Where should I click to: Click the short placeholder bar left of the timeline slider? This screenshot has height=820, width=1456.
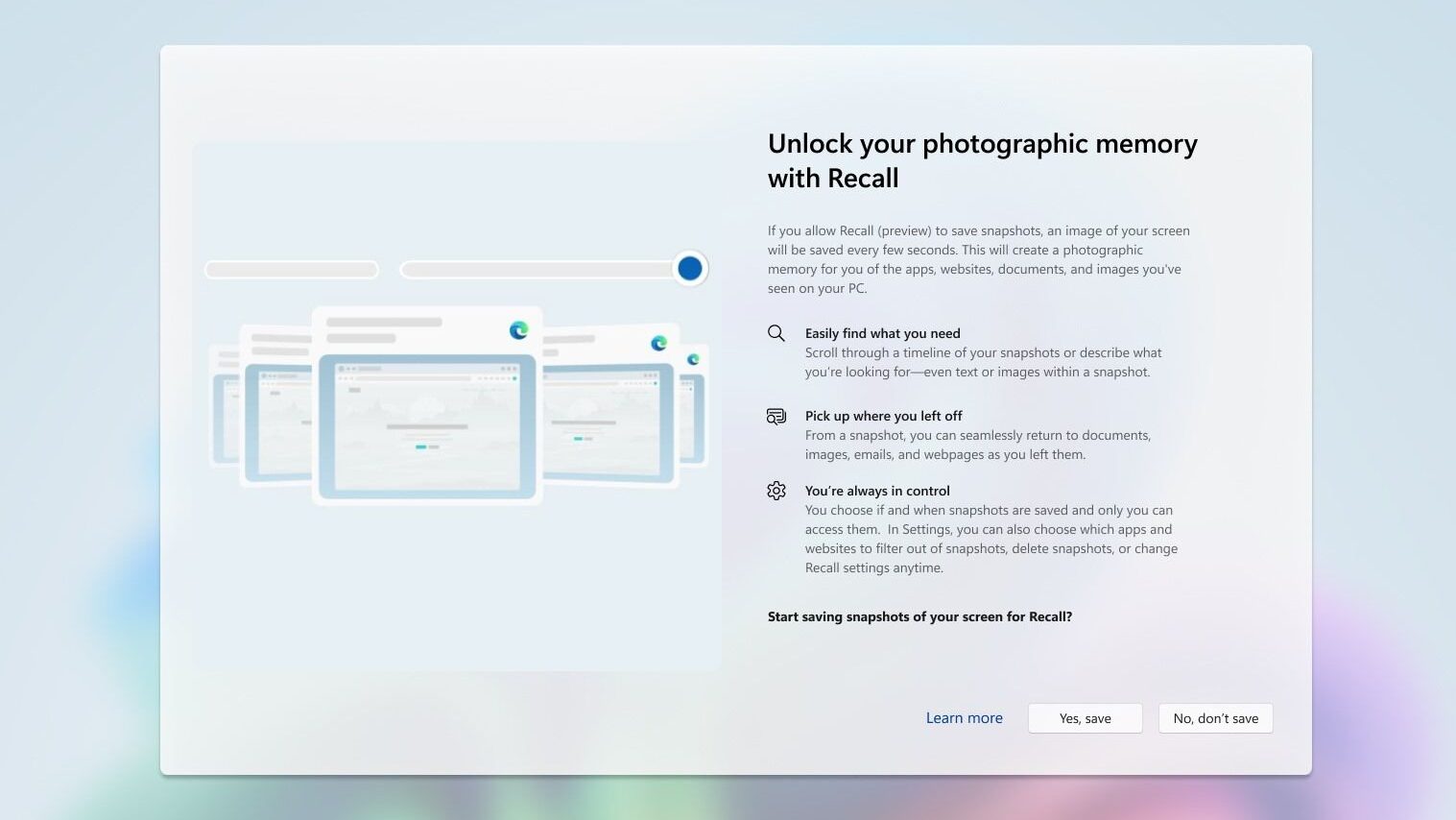point(292,270)
